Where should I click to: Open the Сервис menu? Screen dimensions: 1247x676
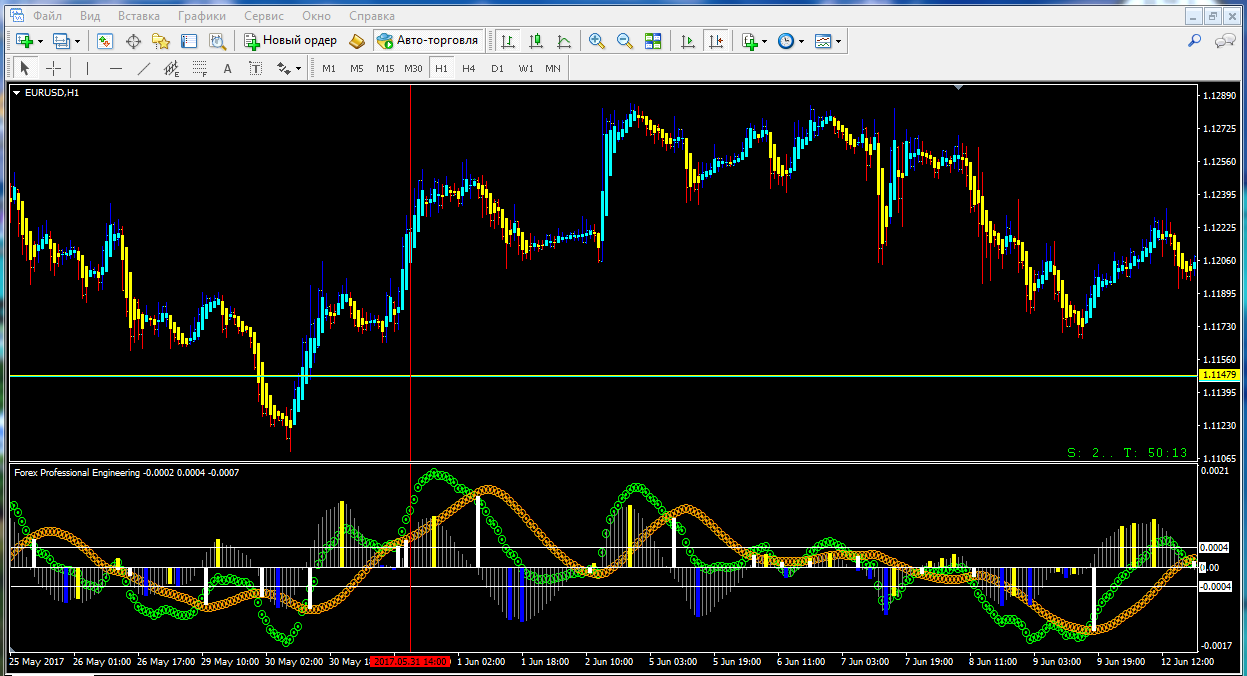(x=263, y=16)
